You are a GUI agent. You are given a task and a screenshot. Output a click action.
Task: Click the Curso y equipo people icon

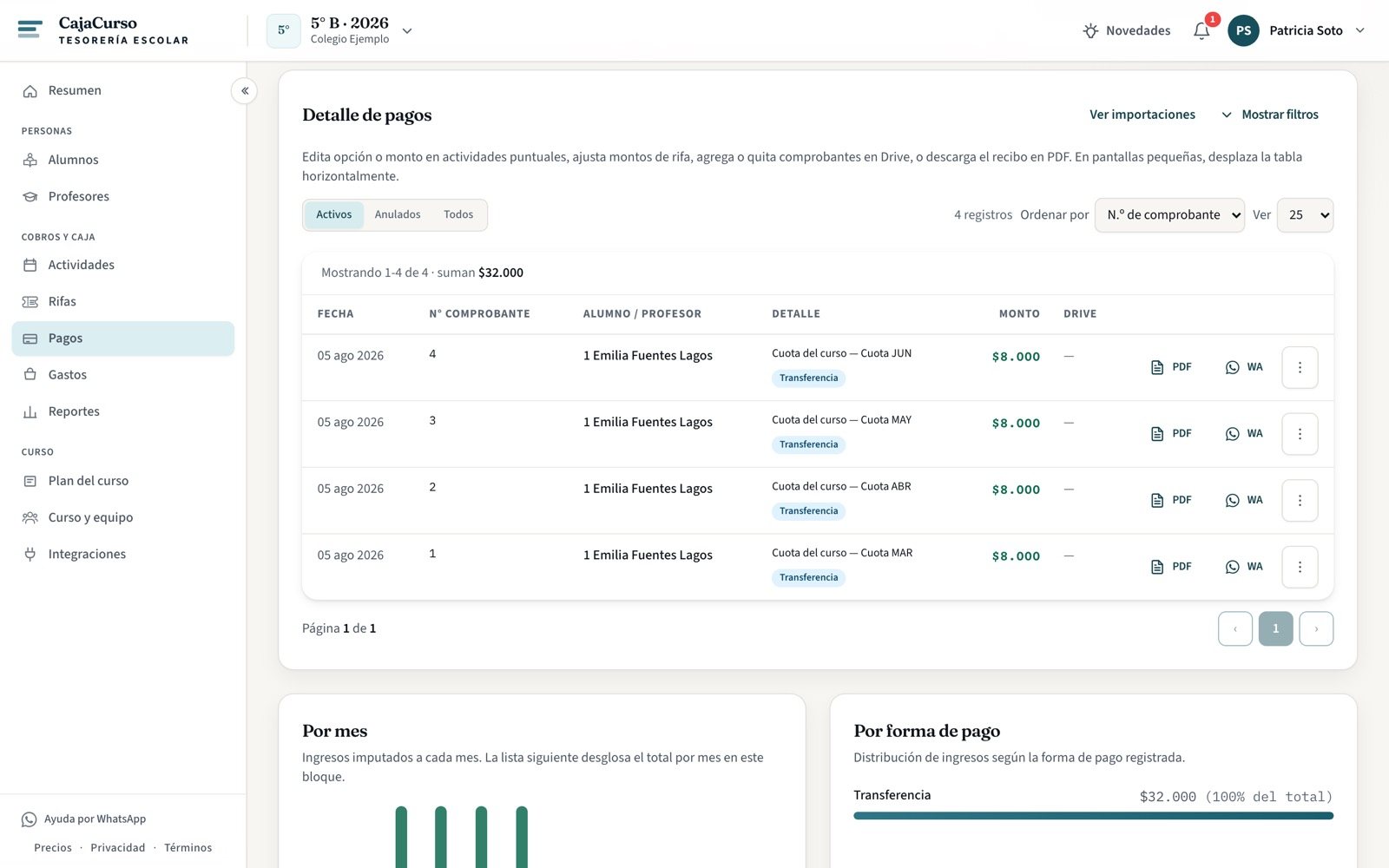(x=30, y=517)
